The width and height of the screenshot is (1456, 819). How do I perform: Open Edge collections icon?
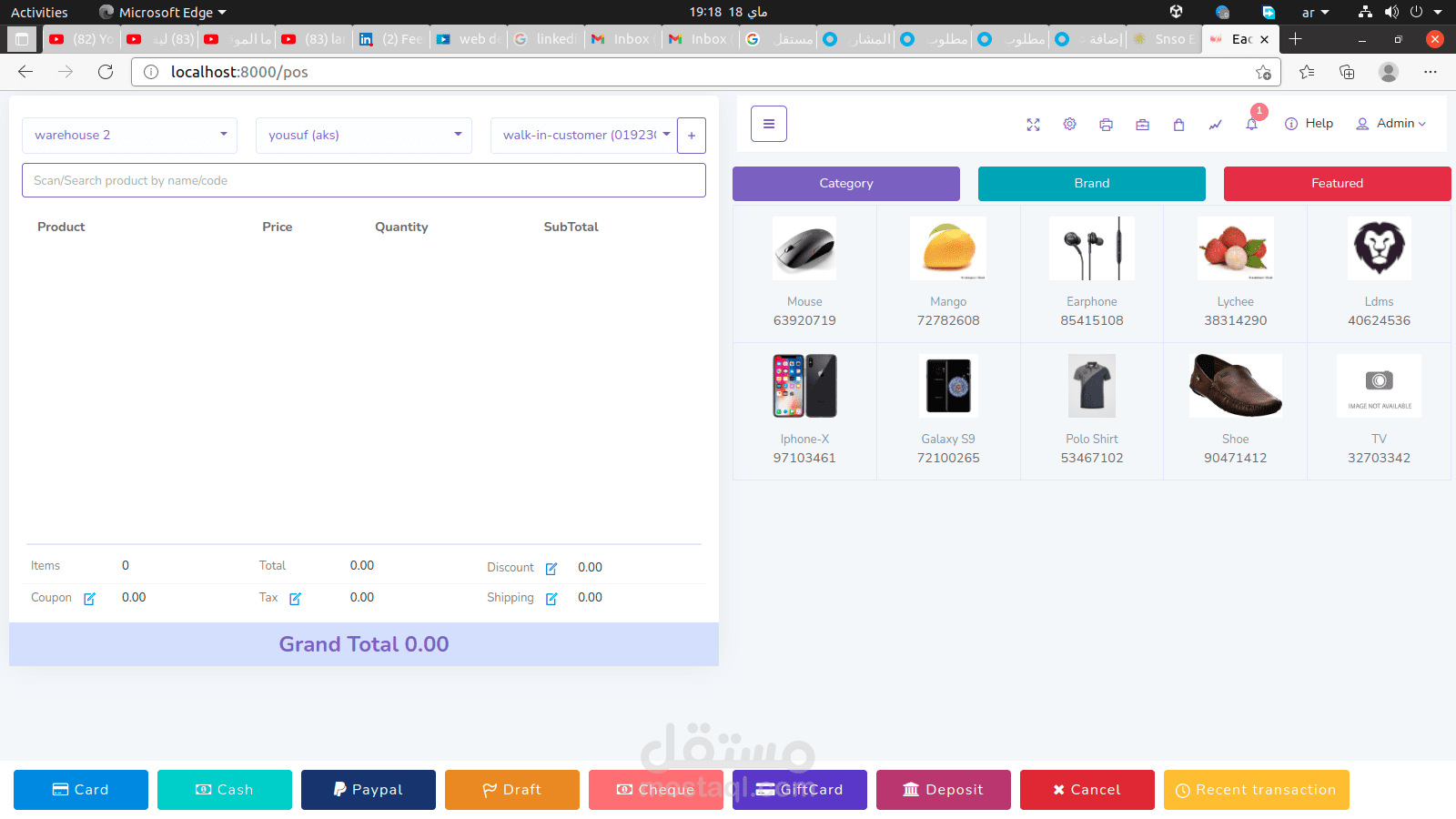tap(1347, 72)
